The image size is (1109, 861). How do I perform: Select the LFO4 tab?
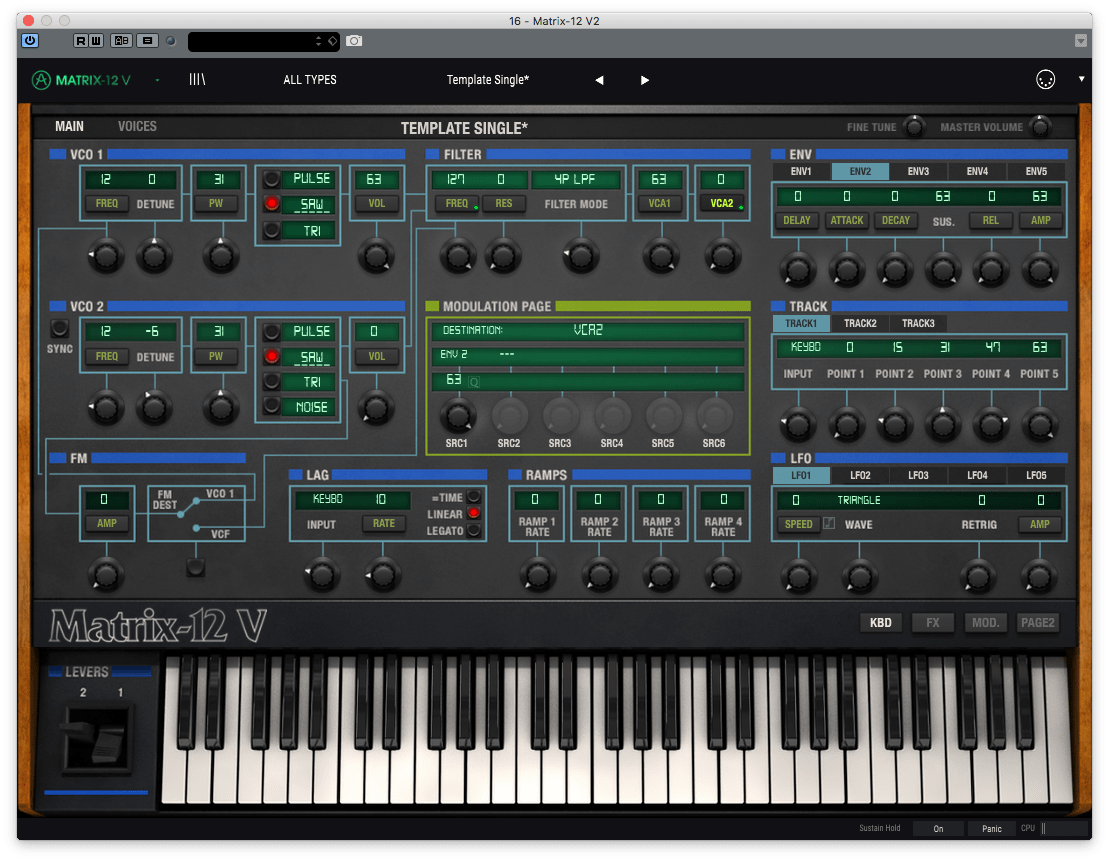[977, 475]
